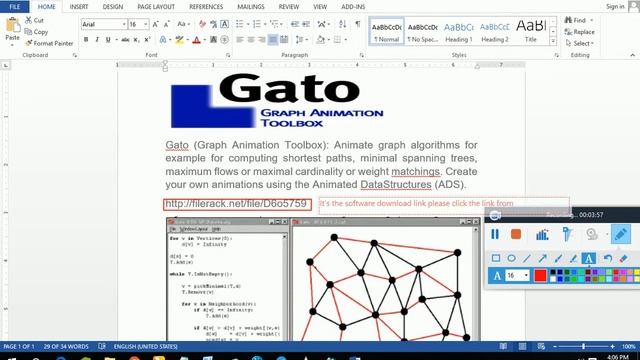Pick the large red color swatch

[x=540, y=276]
